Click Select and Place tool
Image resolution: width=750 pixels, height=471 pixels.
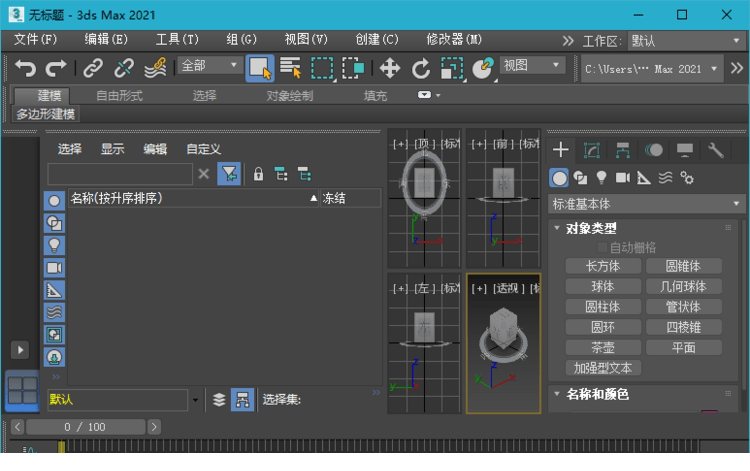[x=483, y=68]
